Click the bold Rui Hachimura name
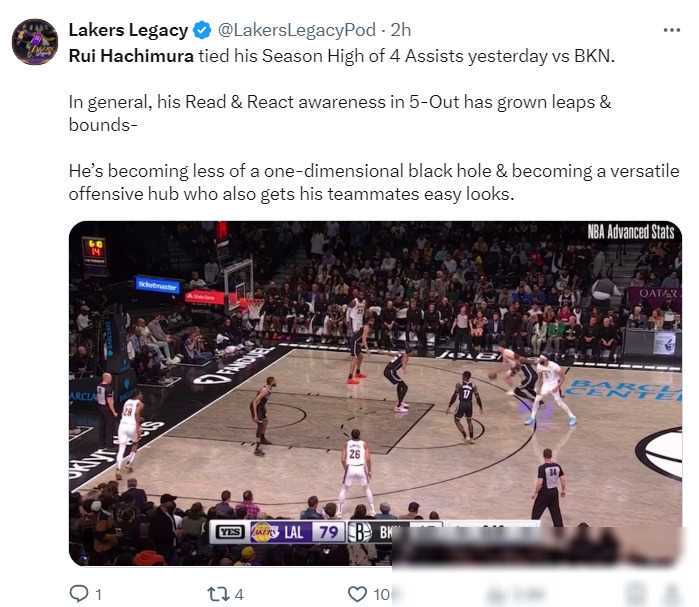Screen dimensions: 699x607 tap(131, 56)
